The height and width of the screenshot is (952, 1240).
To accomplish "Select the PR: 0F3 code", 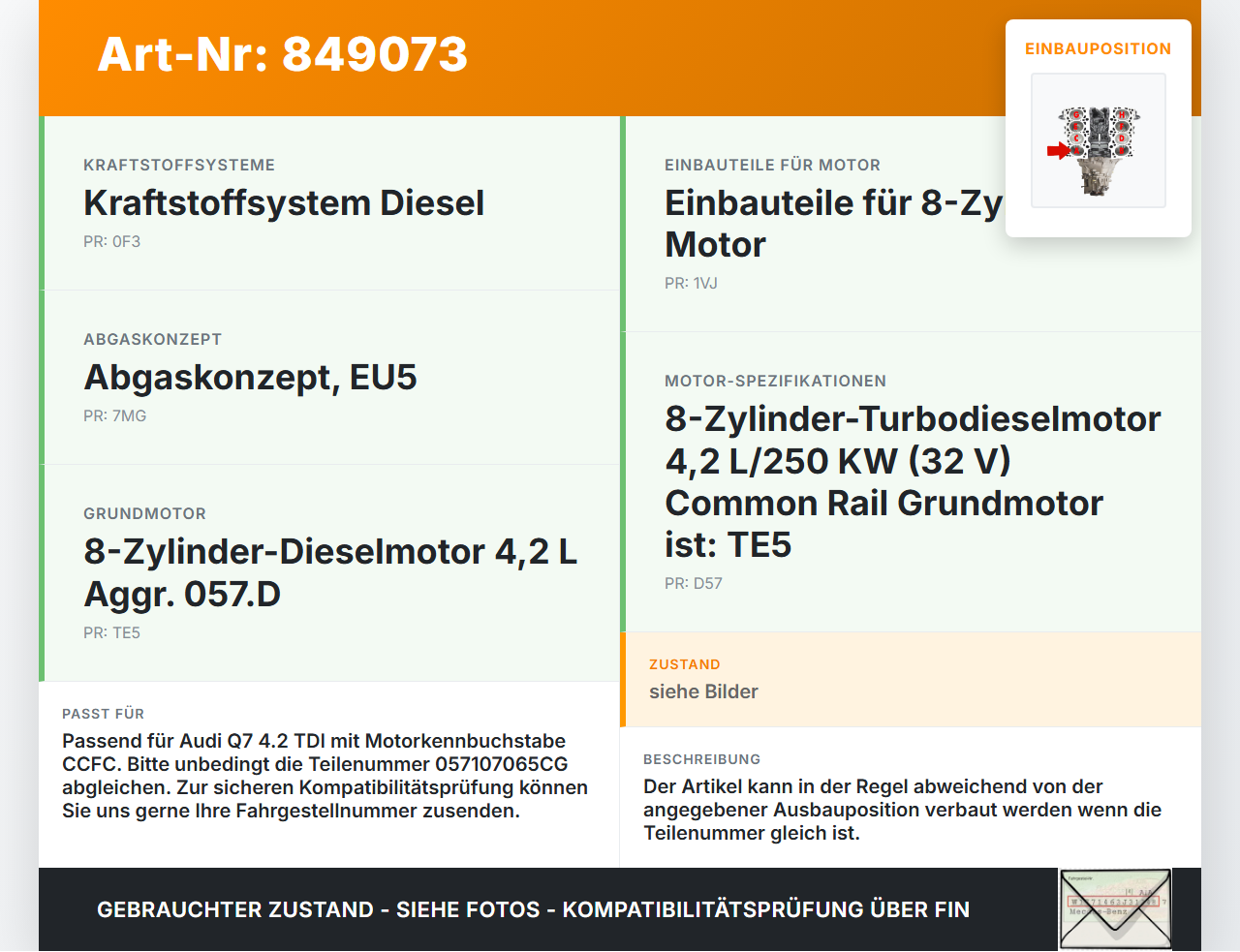I will pos(112,242).
